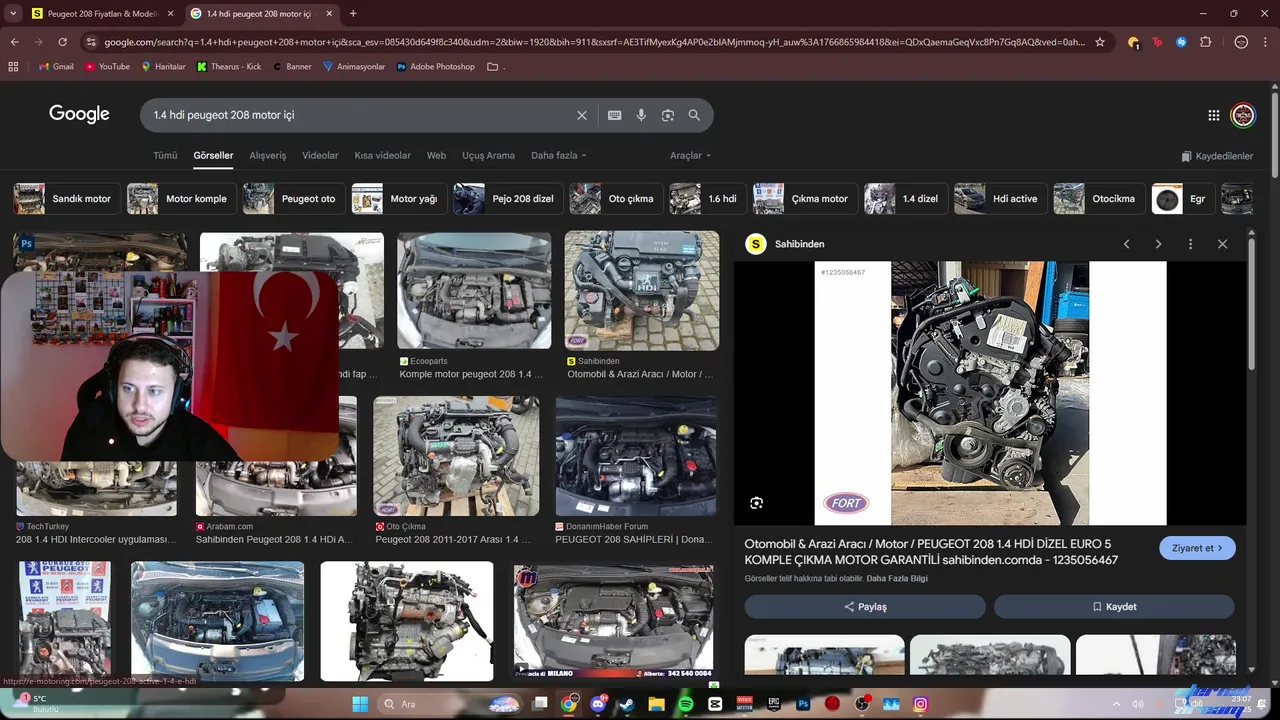1280x720 pixels.
Task: Reload the current page
Action: click(62, 42)
